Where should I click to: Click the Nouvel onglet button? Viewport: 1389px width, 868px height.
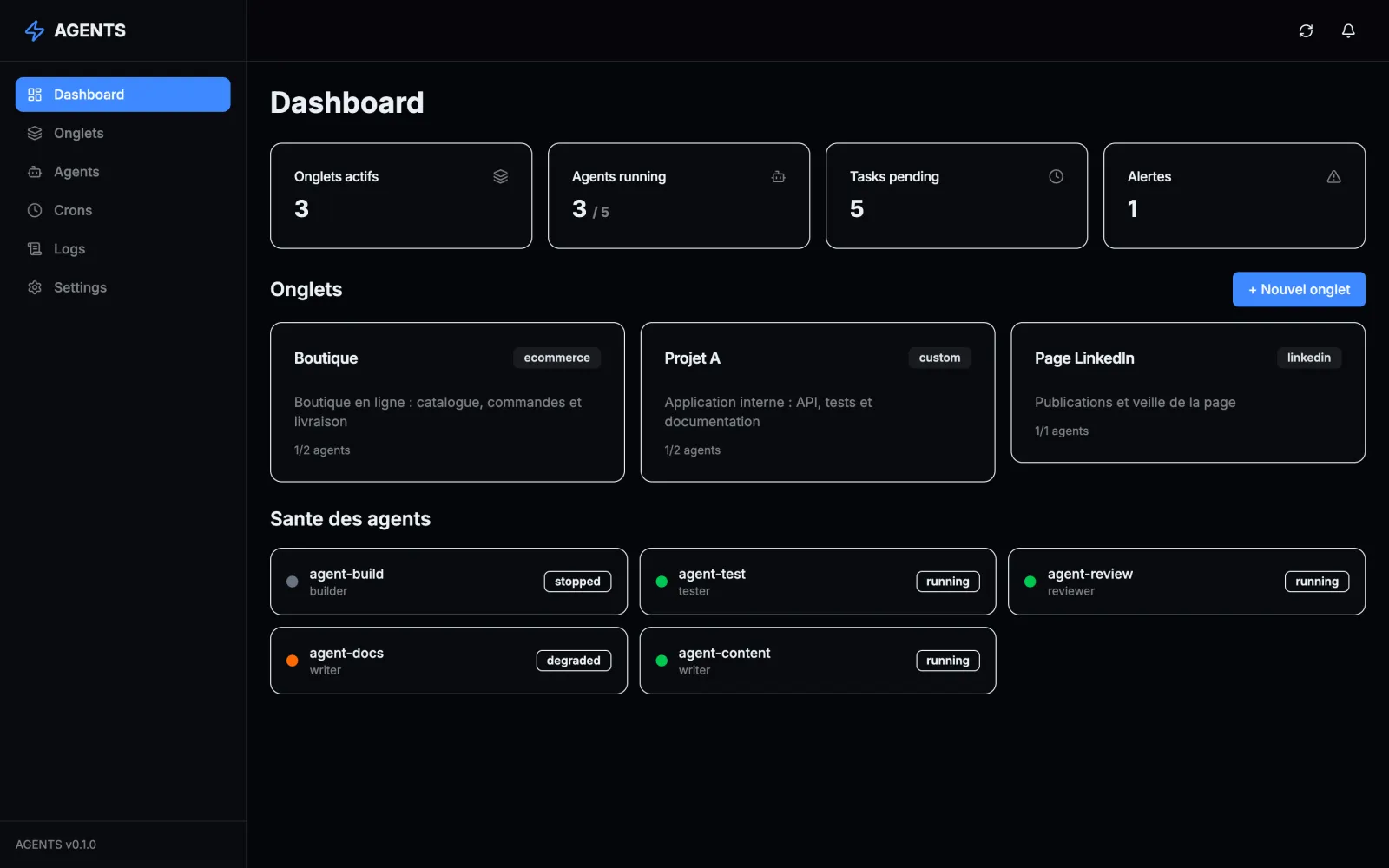(1299, 289)
